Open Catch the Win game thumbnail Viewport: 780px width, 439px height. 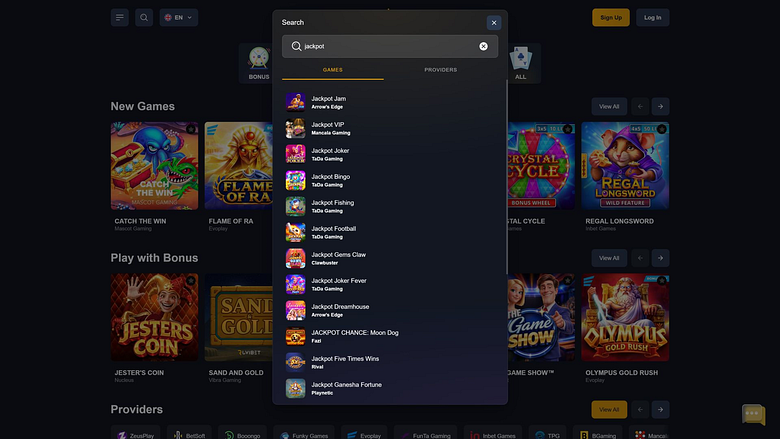(x=154, y=166)
